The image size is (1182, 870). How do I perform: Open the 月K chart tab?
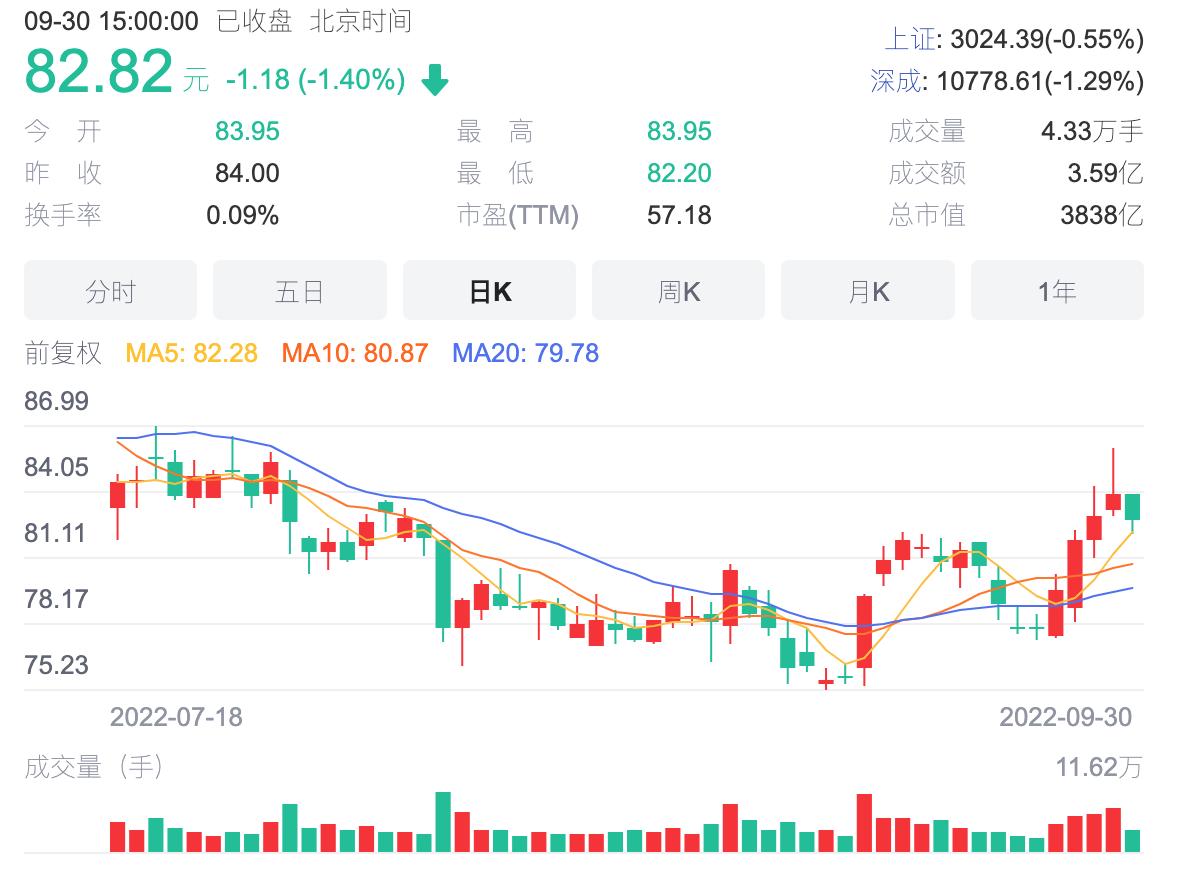(868, 290)
